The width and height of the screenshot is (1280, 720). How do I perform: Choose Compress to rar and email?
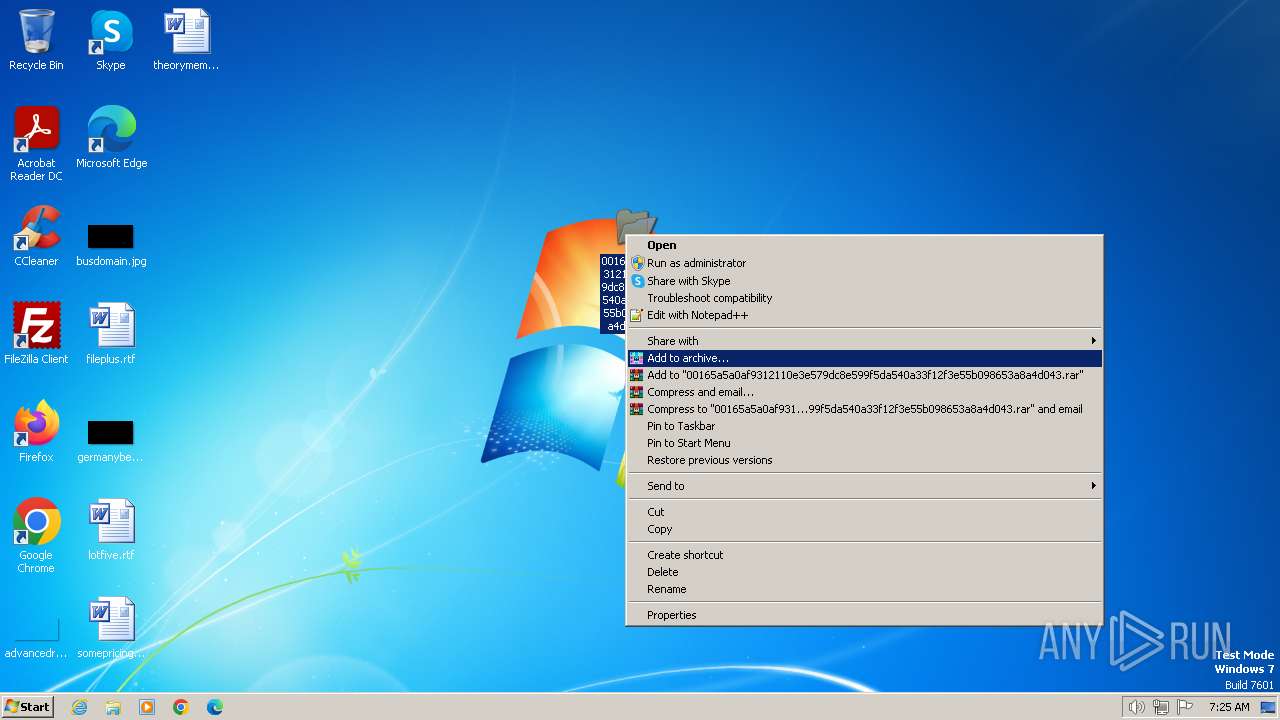click(x=864, y=409)
